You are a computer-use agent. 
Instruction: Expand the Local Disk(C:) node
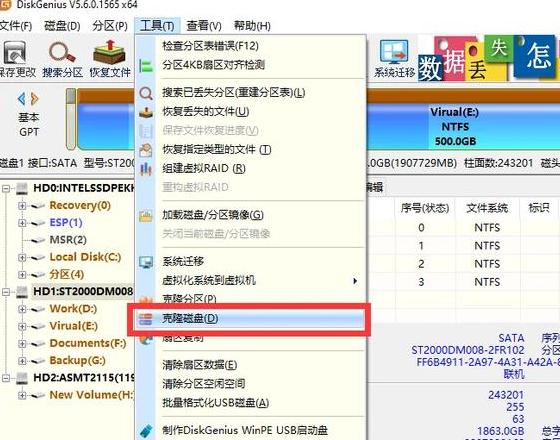[22, 257]
